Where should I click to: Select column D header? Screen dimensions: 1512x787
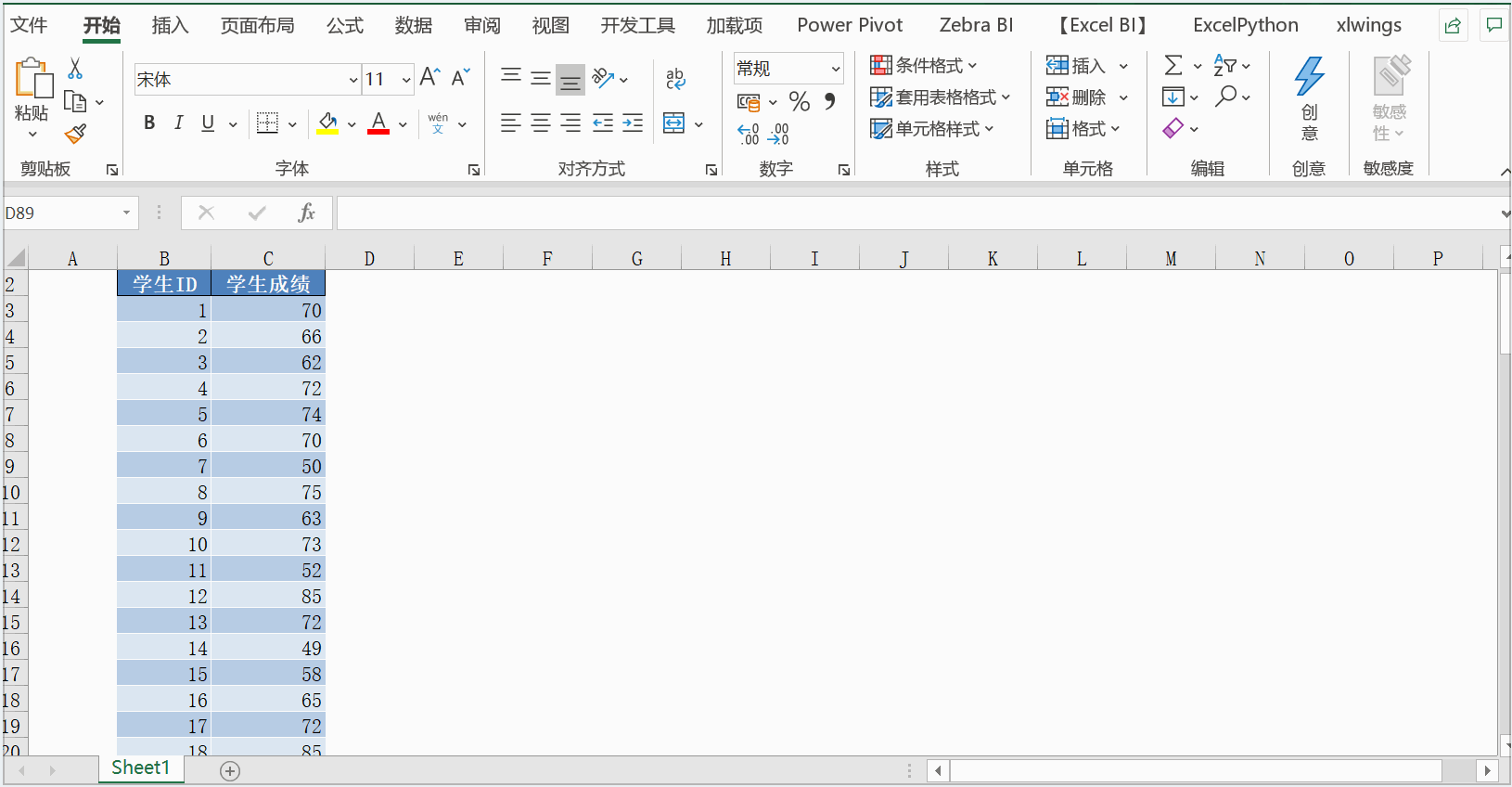(369, 258)
